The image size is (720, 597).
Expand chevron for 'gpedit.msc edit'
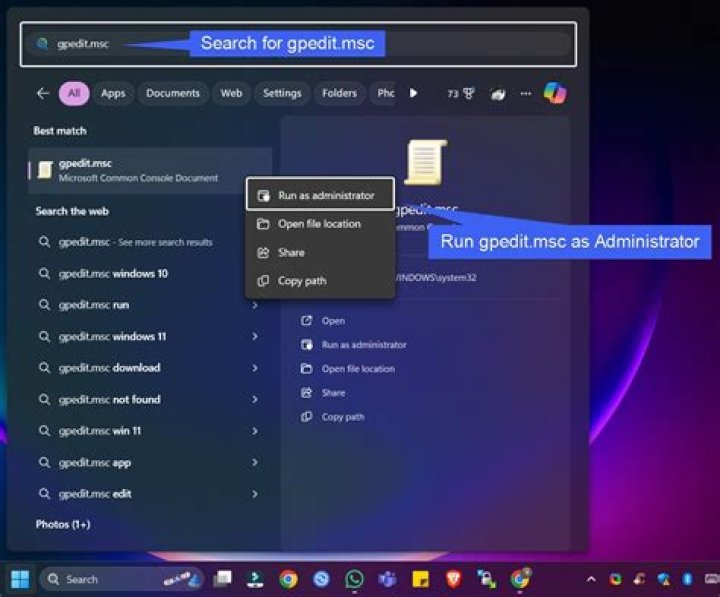pos(255,494)
